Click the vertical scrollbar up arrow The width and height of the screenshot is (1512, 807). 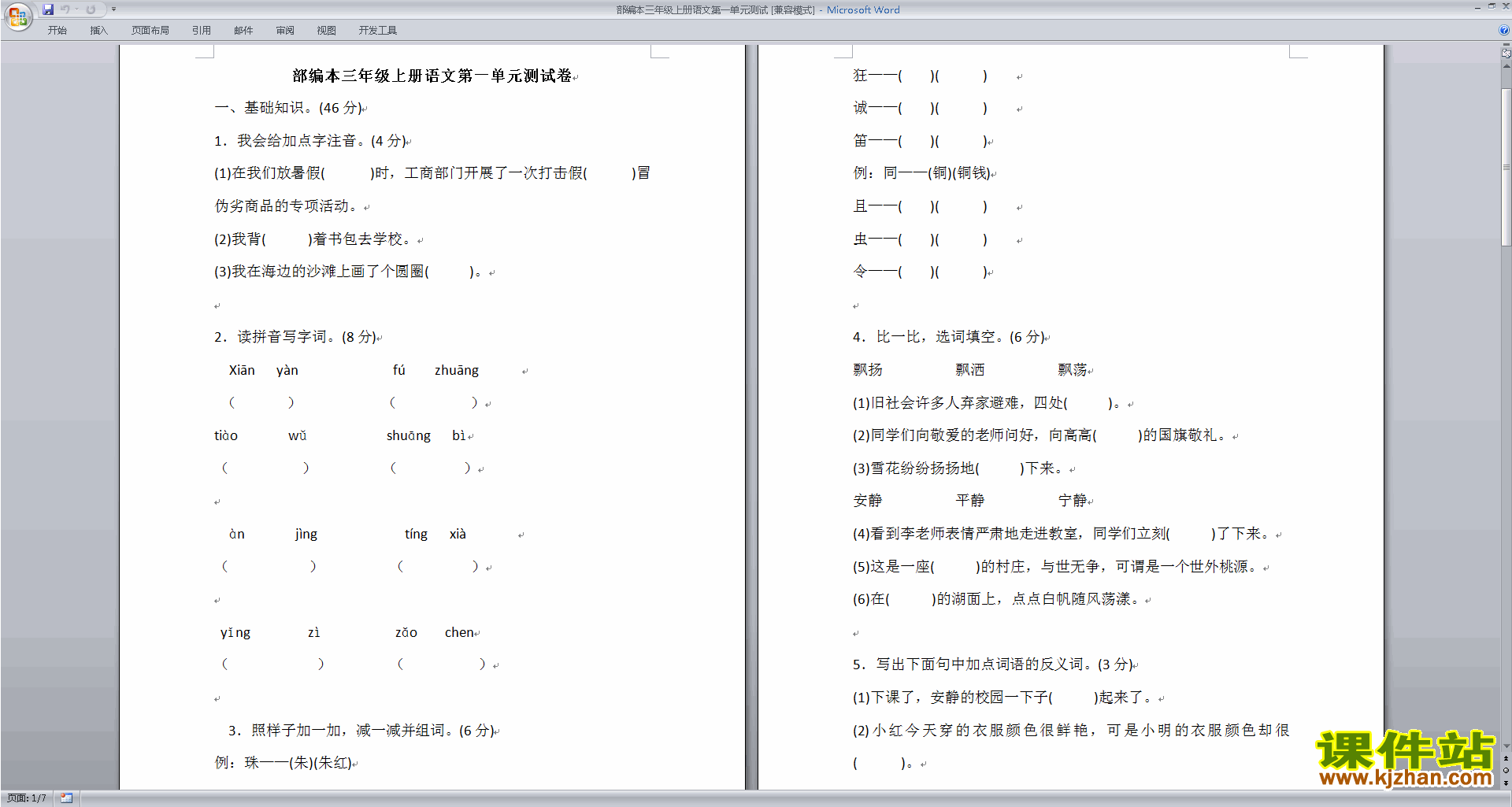coord(1506,66)
